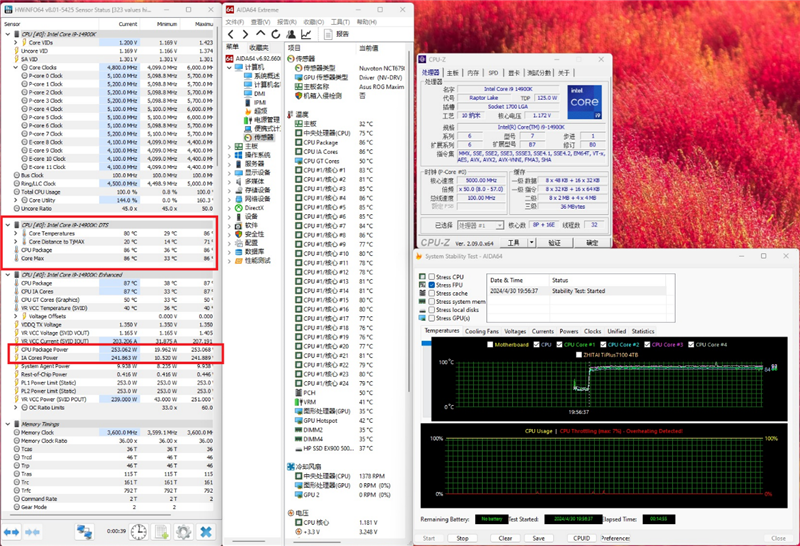The height and width of the screenshot is (546, 800).
Task: Select DMI item in AIDA64 tree
Action: click(x=255, y=94)
